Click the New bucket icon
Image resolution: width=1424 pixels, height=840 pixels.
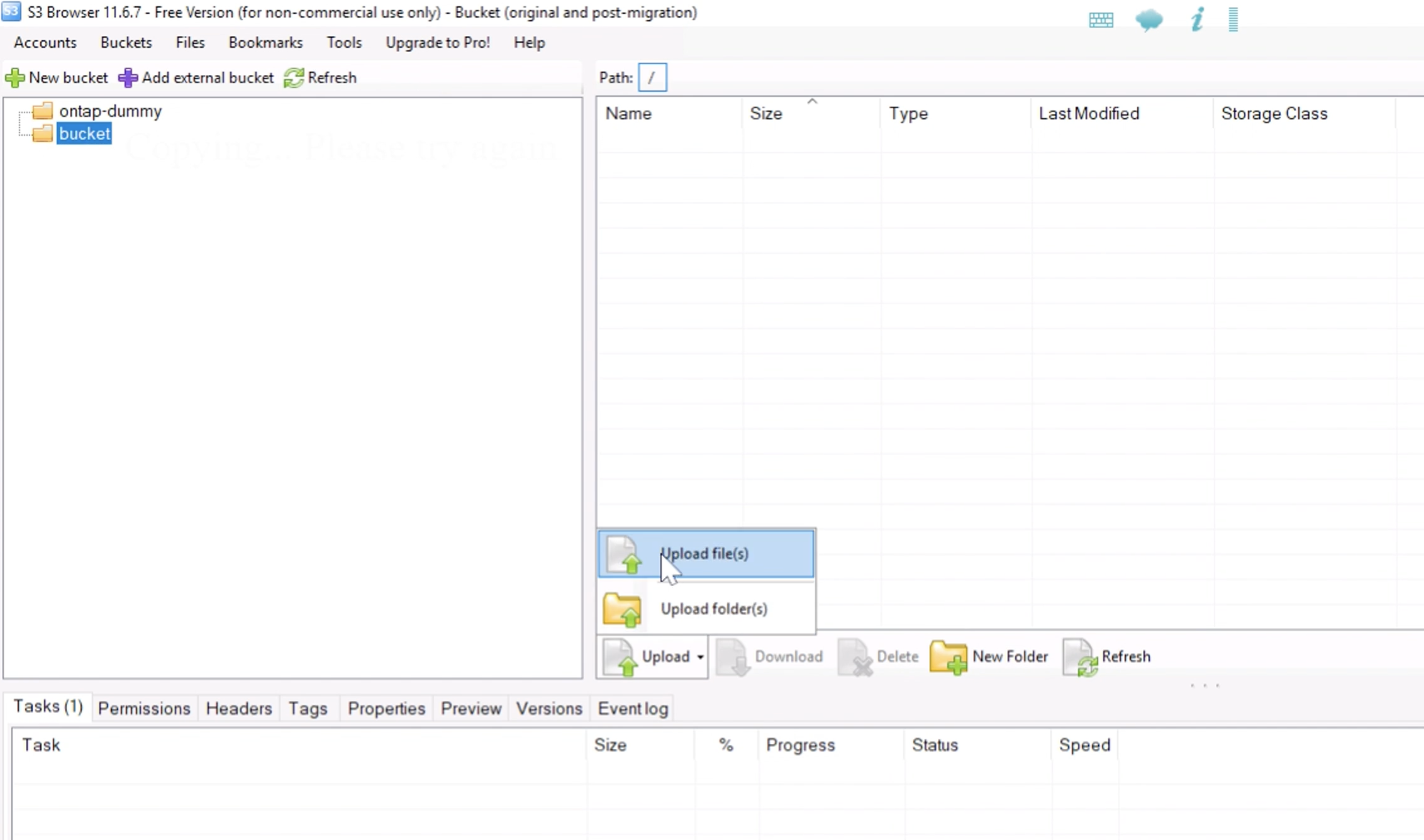pos(14,77)
